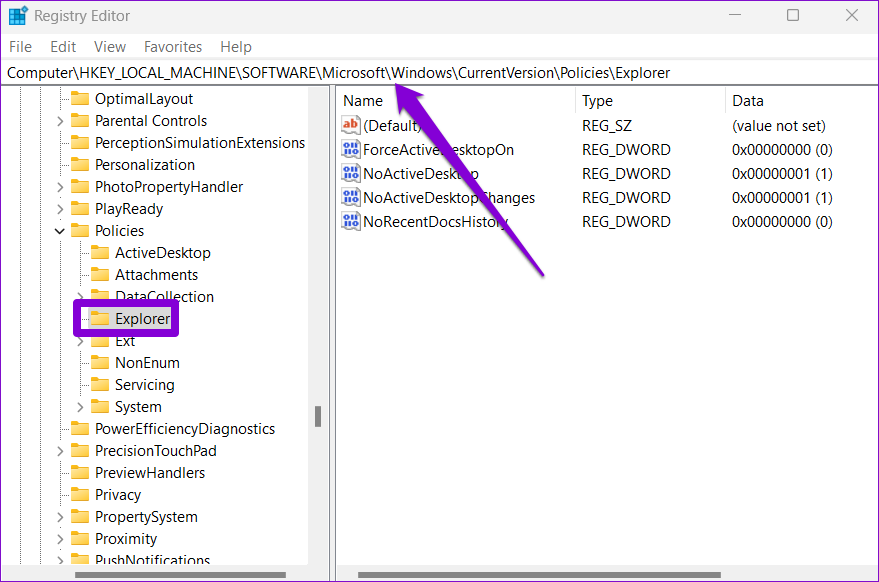The width and height of the screenshot is (879, 582).
Task: Expand the Ext key under Policies
Action: point(80,341)
